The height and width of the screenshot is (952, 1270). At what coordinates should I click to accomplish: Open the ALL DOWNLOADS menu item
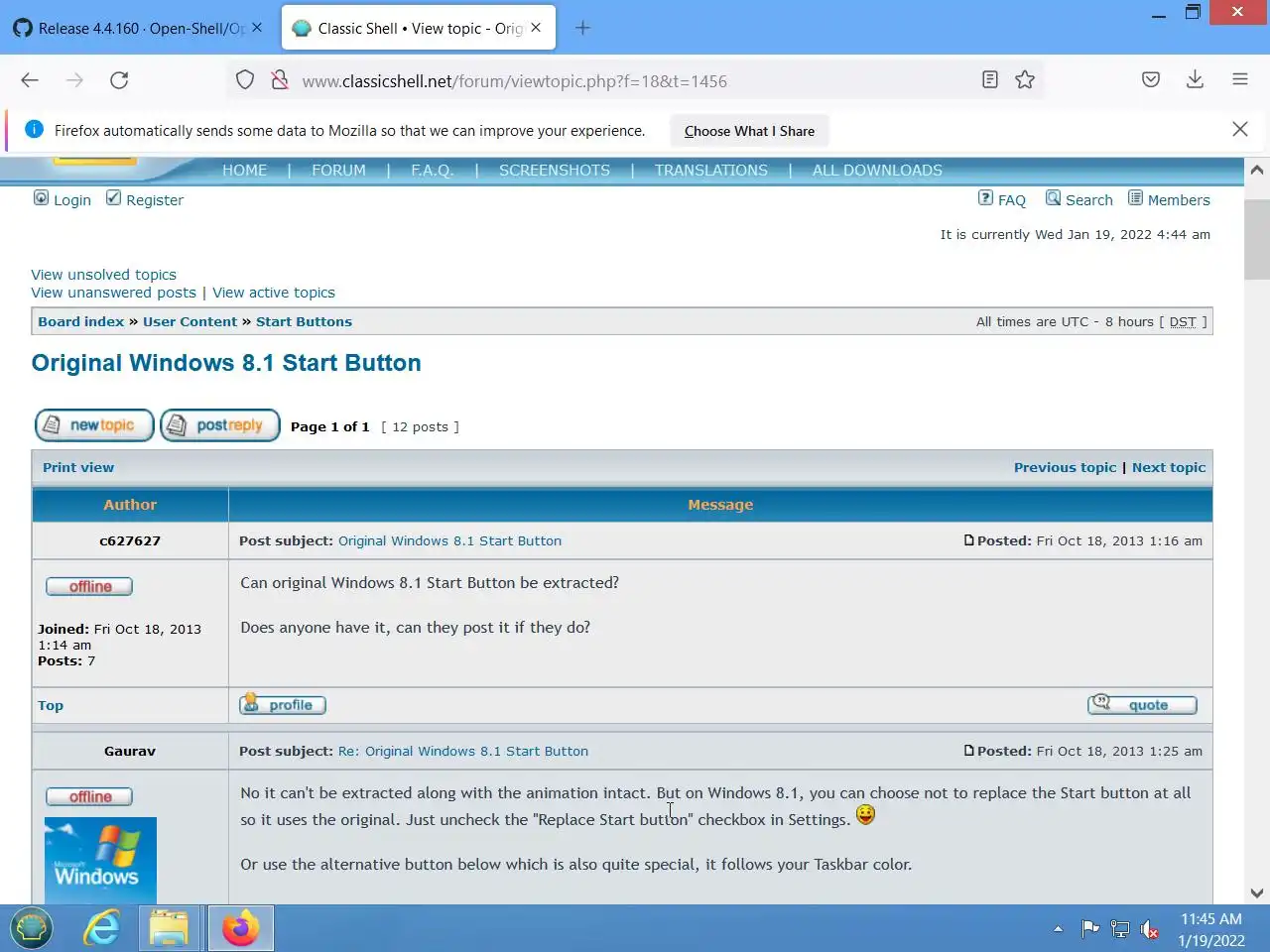pos(877,171)
